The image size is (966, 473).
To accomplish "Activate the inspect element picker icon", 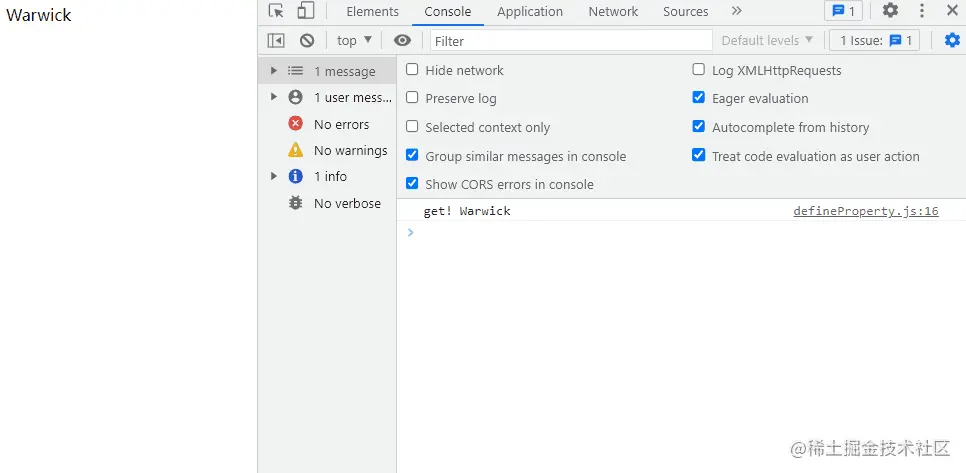I will [x=277, y=11].
